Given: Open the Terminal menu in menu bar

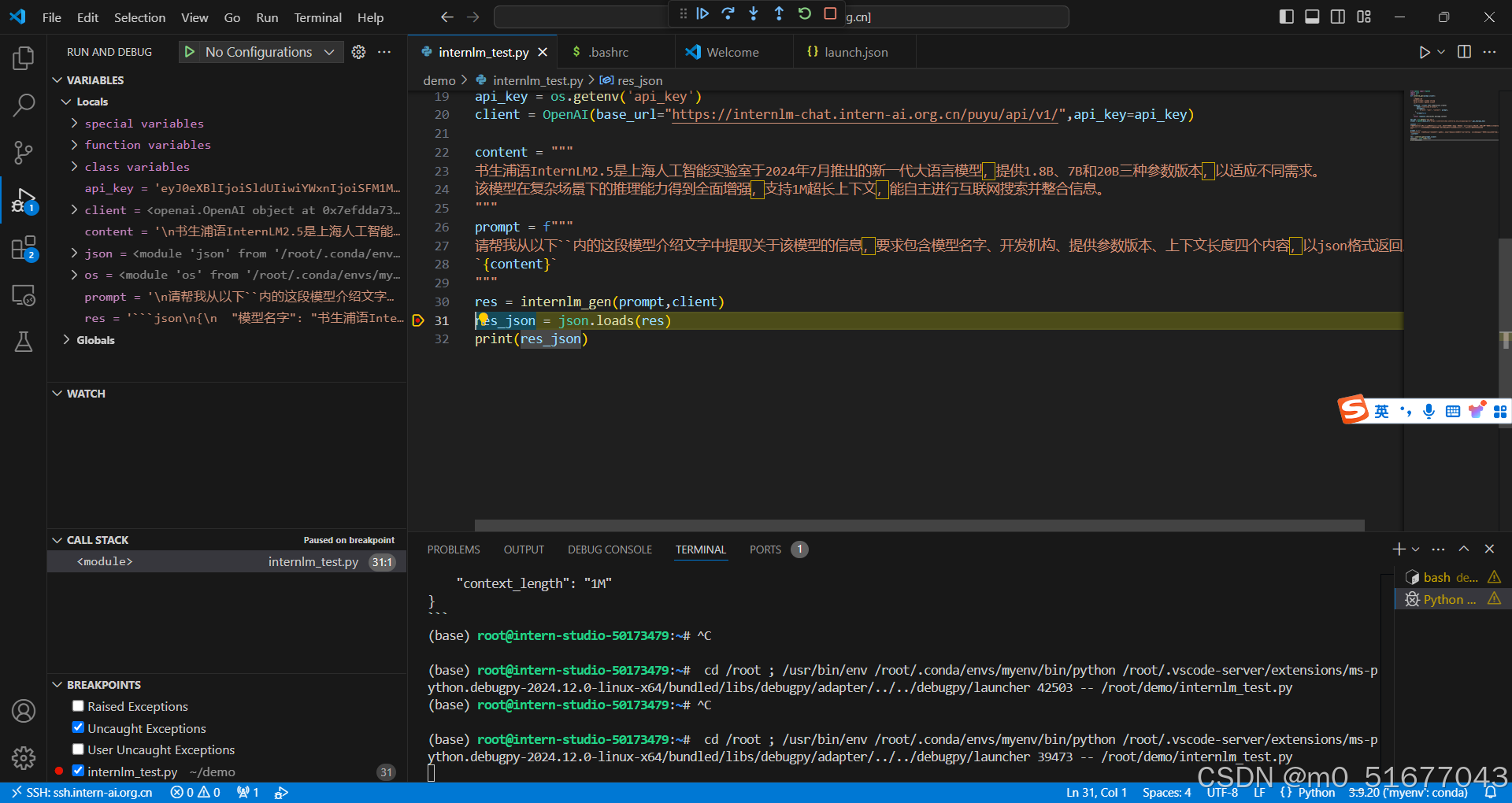Looking at the screenshot, I should coord(317,17).
